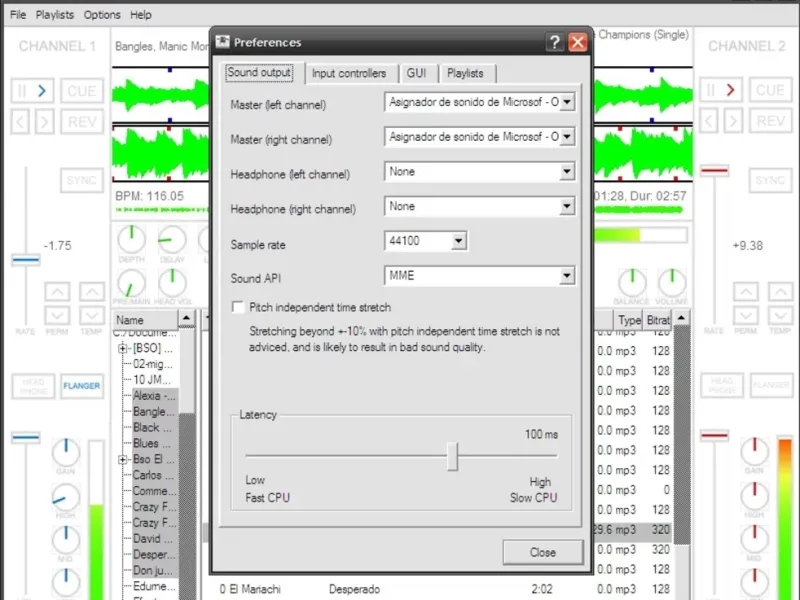Click Channel 2 MID knob
This screenshot has height=600, width=800.
click(754, 539)
